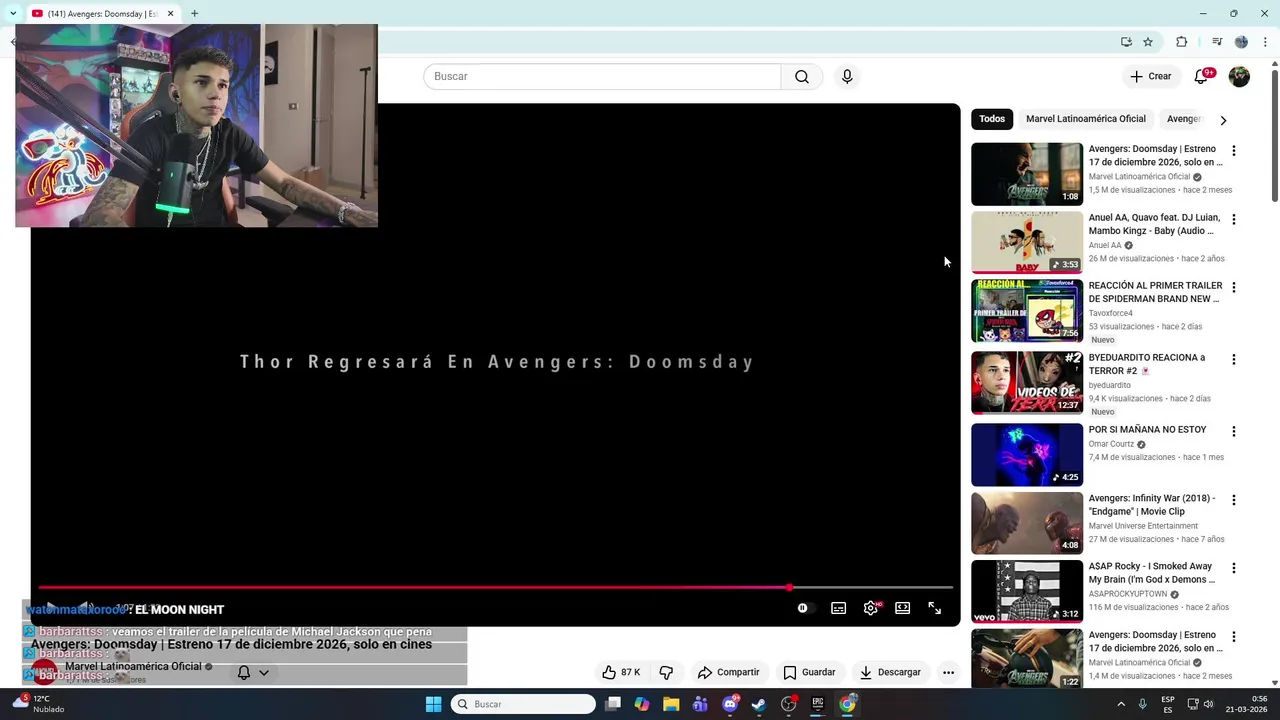Open YouTube notifications bell
This screenshot has height=720, width=1280.
(x=1201, y=76)
